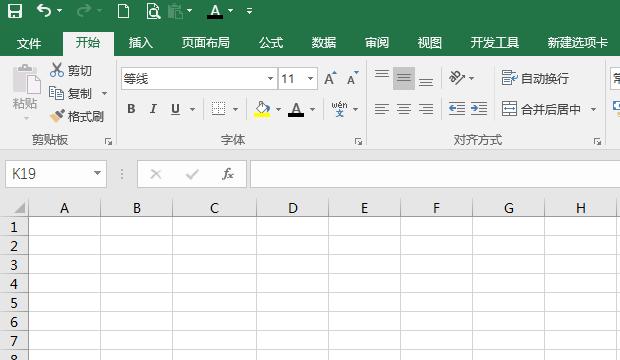Click Merge and Center (合并后居中) button

click(x=542, y=109)
